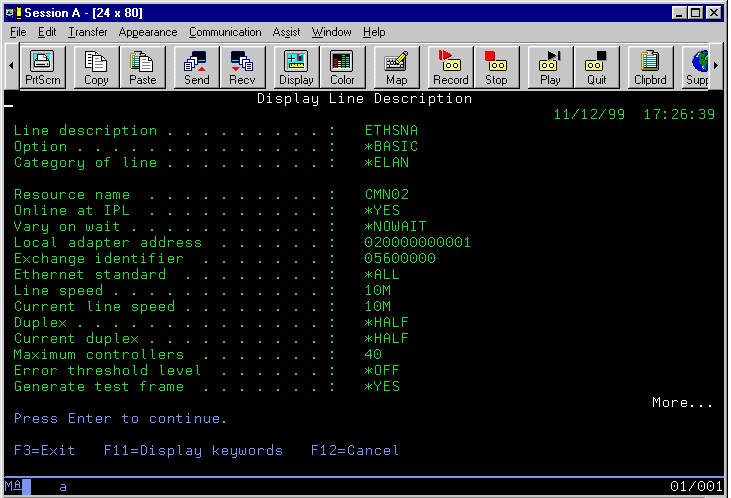The image size is (731, 498).
Task: Click F3=Exit function key text
Action: 45,451
